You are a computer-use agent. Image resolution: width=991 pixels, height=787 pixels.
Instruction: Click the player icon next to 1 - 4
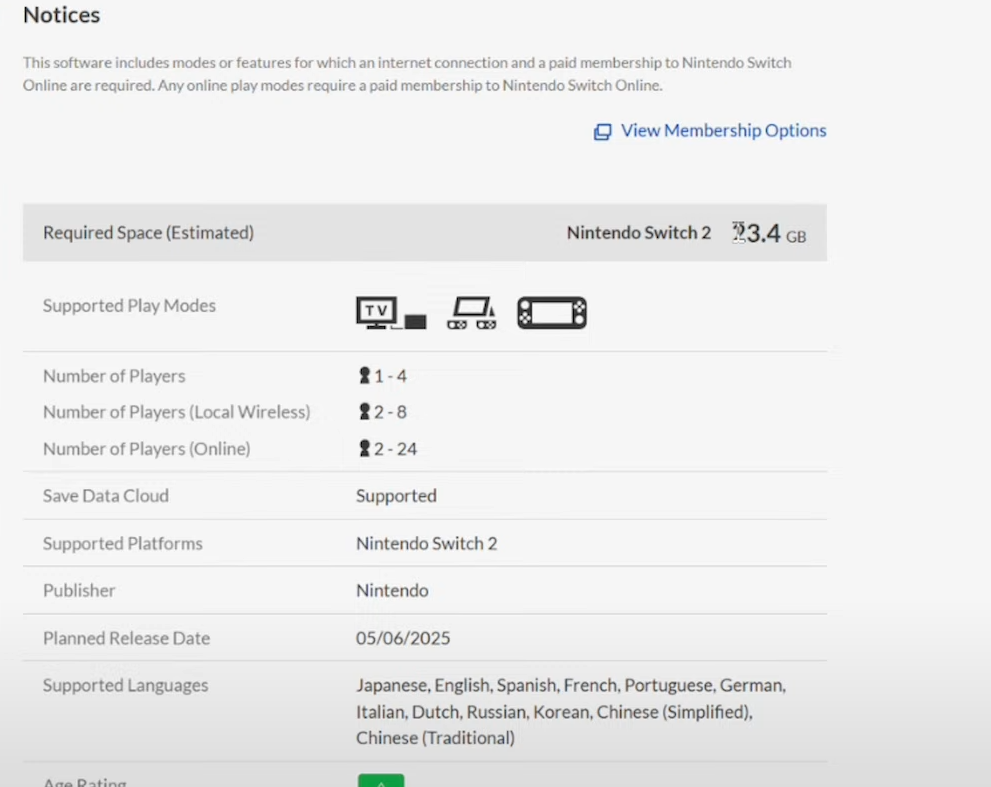pyautogui.click(x=364, y=375)
